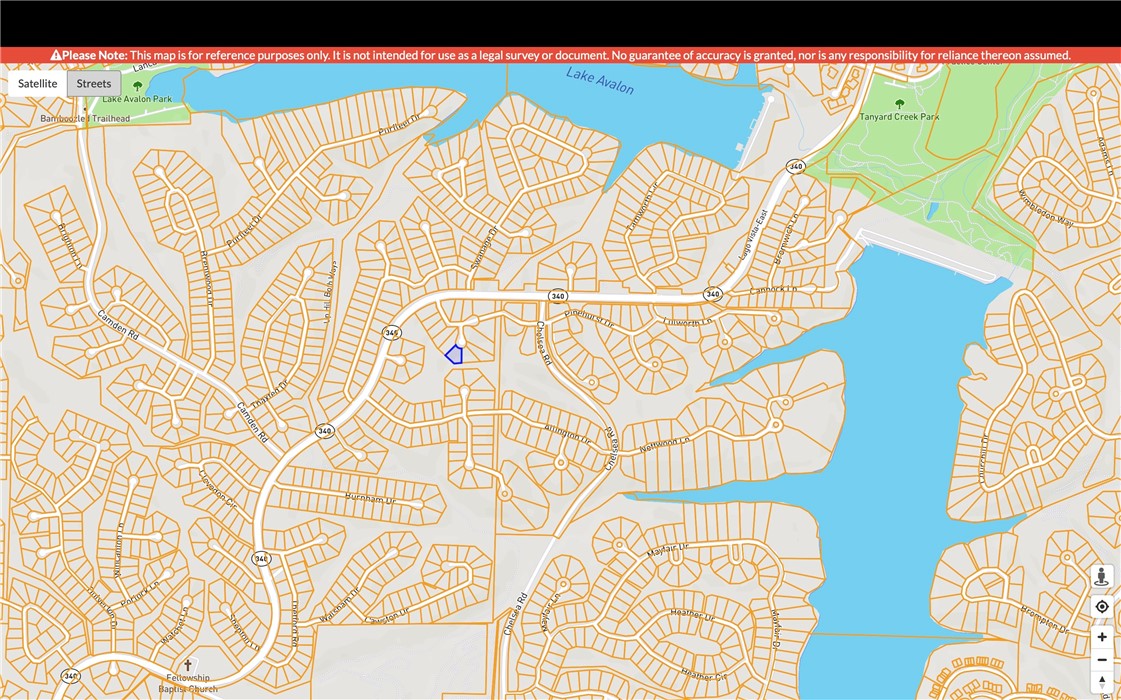Click the Fellowship Baptist Church cross icon

point(187,665)
